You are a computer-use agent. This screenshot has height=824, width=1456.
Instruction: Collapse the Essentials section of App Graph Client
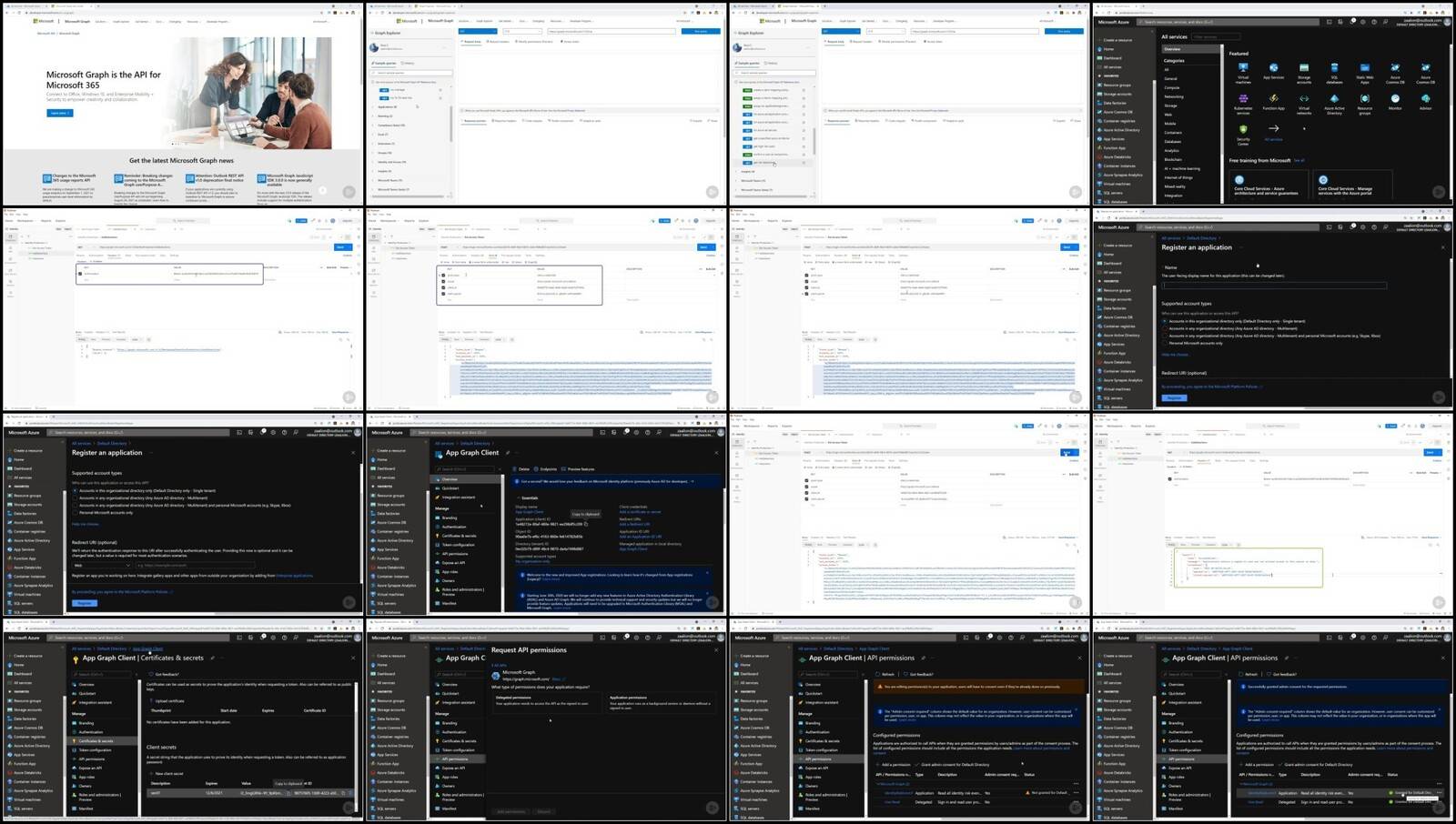coord(517,497)
